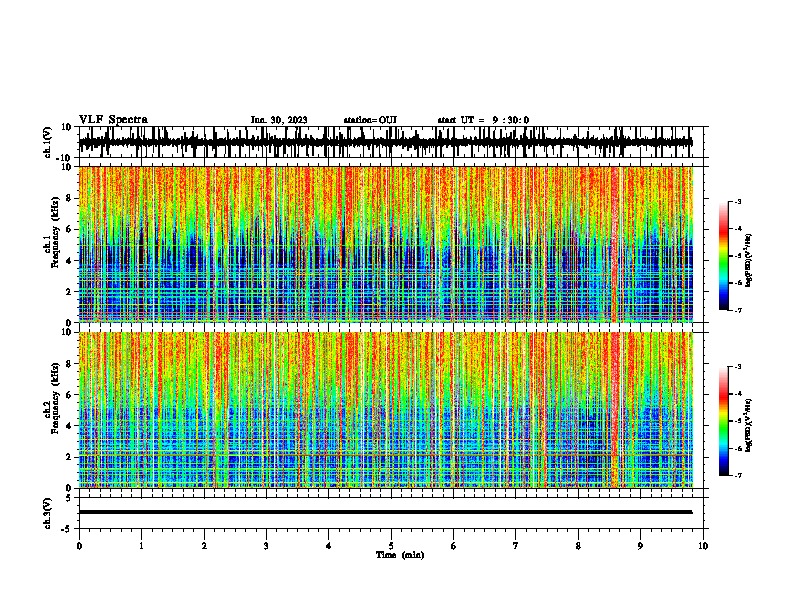Click the "Time (min)" axis label
Image resolution: width=792 pixels, height=612 pixels.
point(400,555)
